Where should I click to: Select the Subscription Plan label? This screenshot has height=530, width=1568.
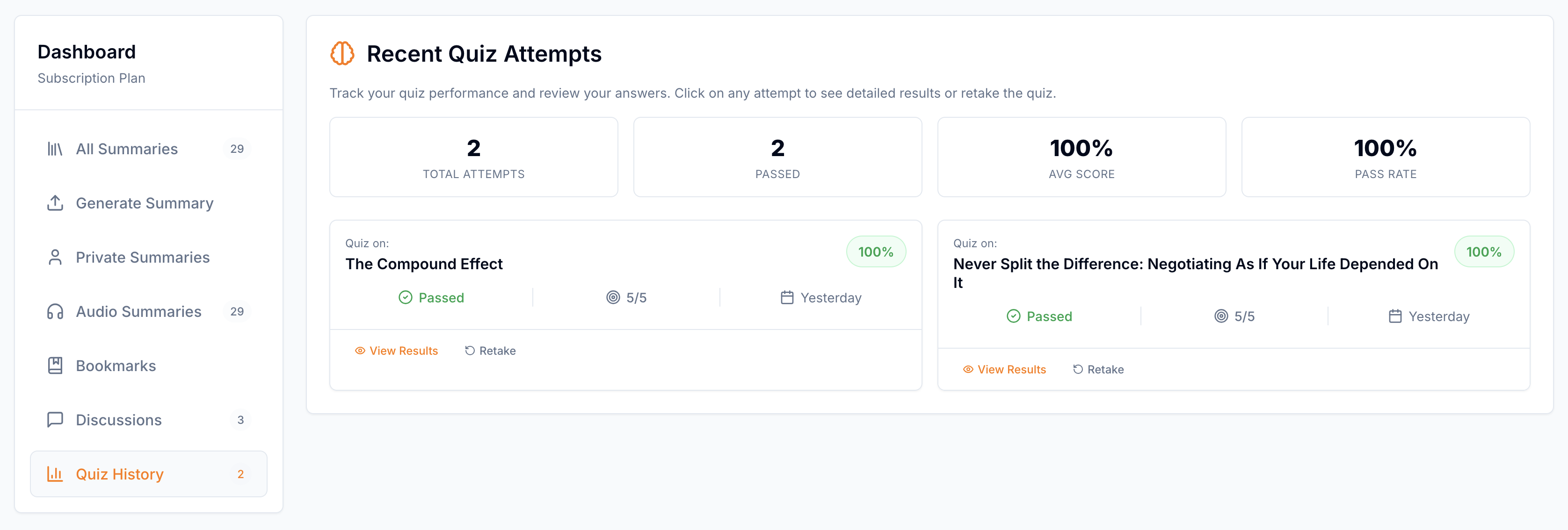pos(91,78)
